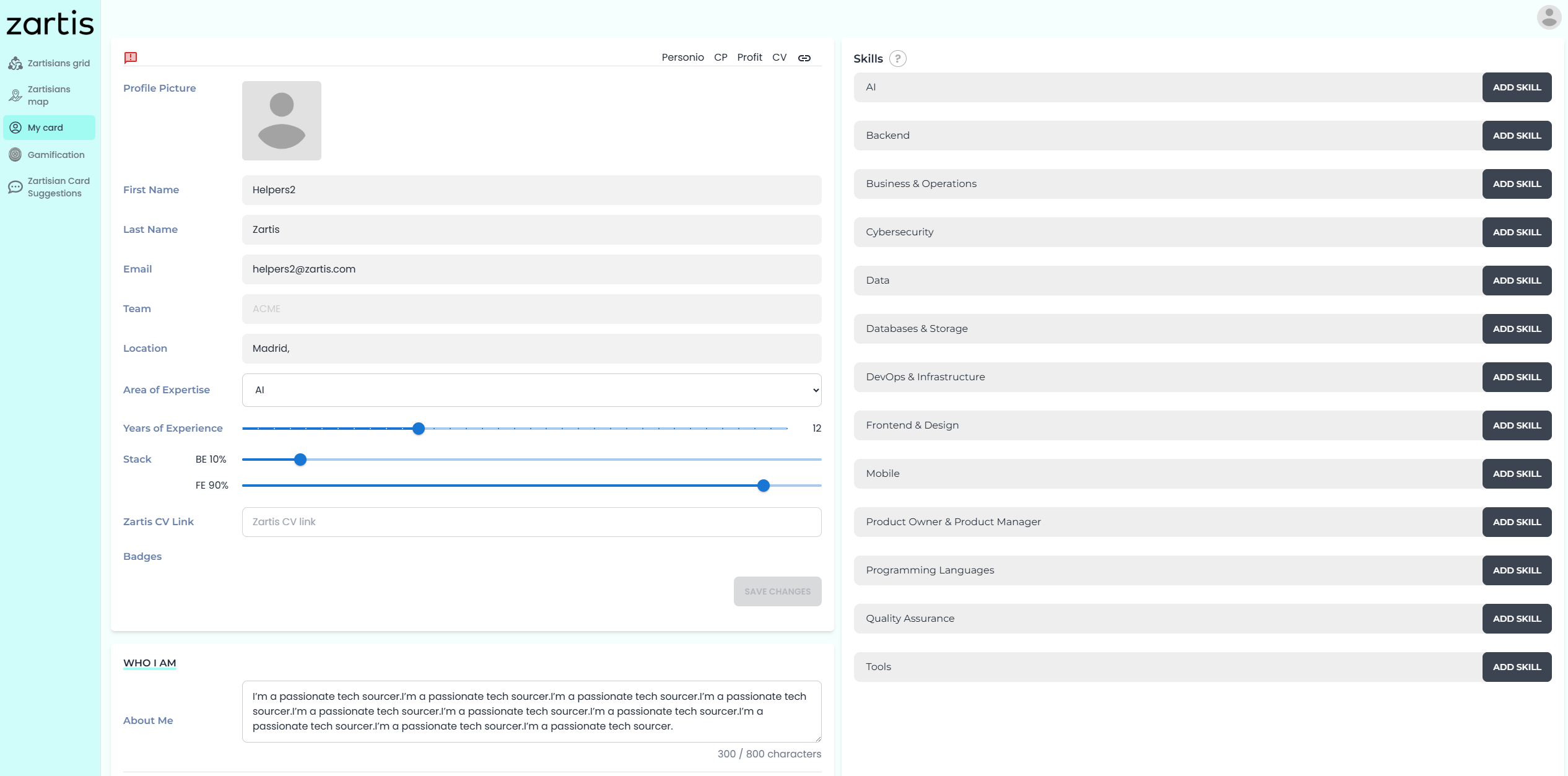Click the Zartis CV link input
This screenshot has width=1568, height=776.
[x=532, y=522]
